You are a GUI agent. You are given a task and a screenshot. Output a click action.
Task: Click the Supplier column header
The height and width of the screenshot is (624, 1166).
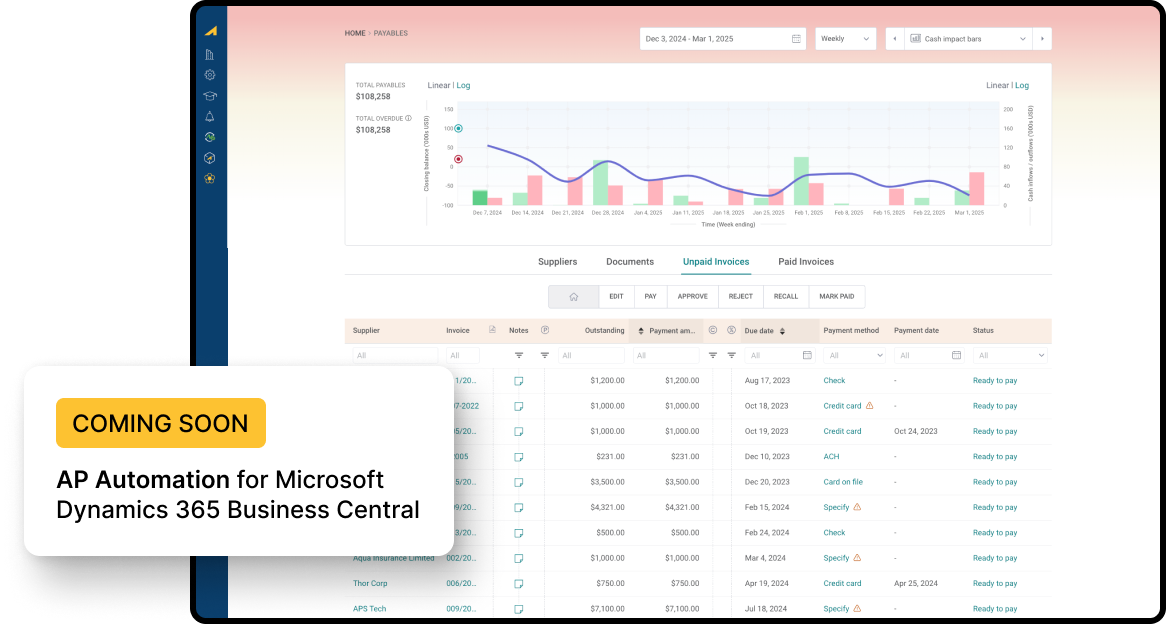tap(366, 330)
